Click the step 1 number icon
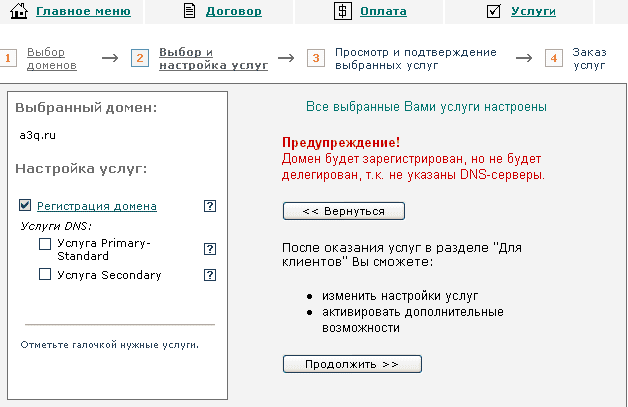The height and width of the screenshot is (407, 628). click(9, 58)
